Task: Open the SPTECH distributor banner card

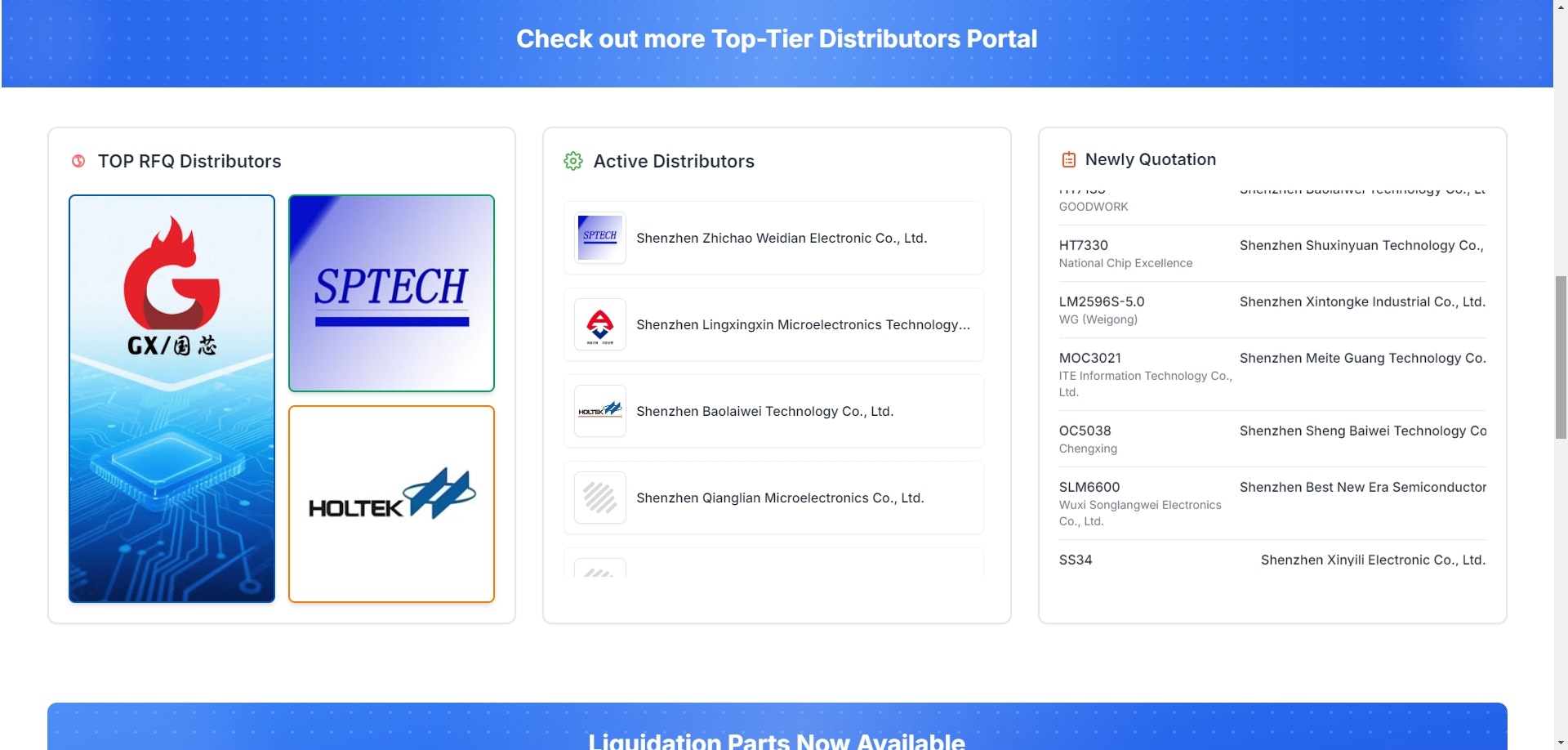Action: pos(391,293)
